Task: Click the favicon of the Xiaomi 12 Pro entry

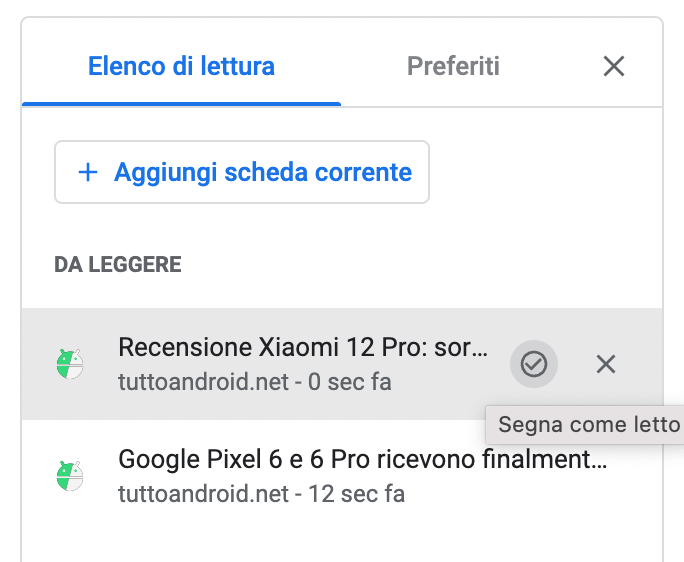Action: (70, 364)
